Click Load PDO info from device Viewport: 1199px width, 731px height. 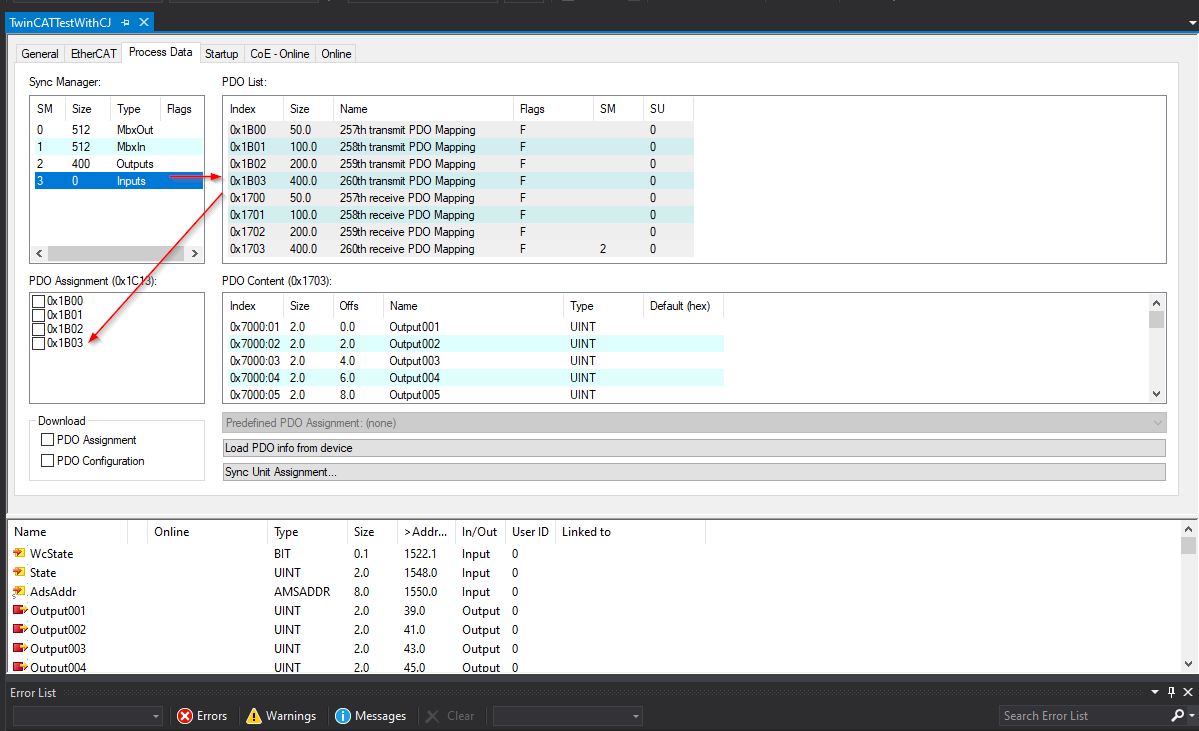coord(694,448)
